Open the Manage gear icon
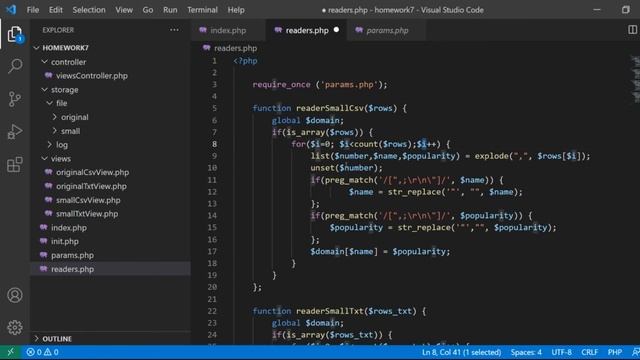640x360 pixels. 15,327
